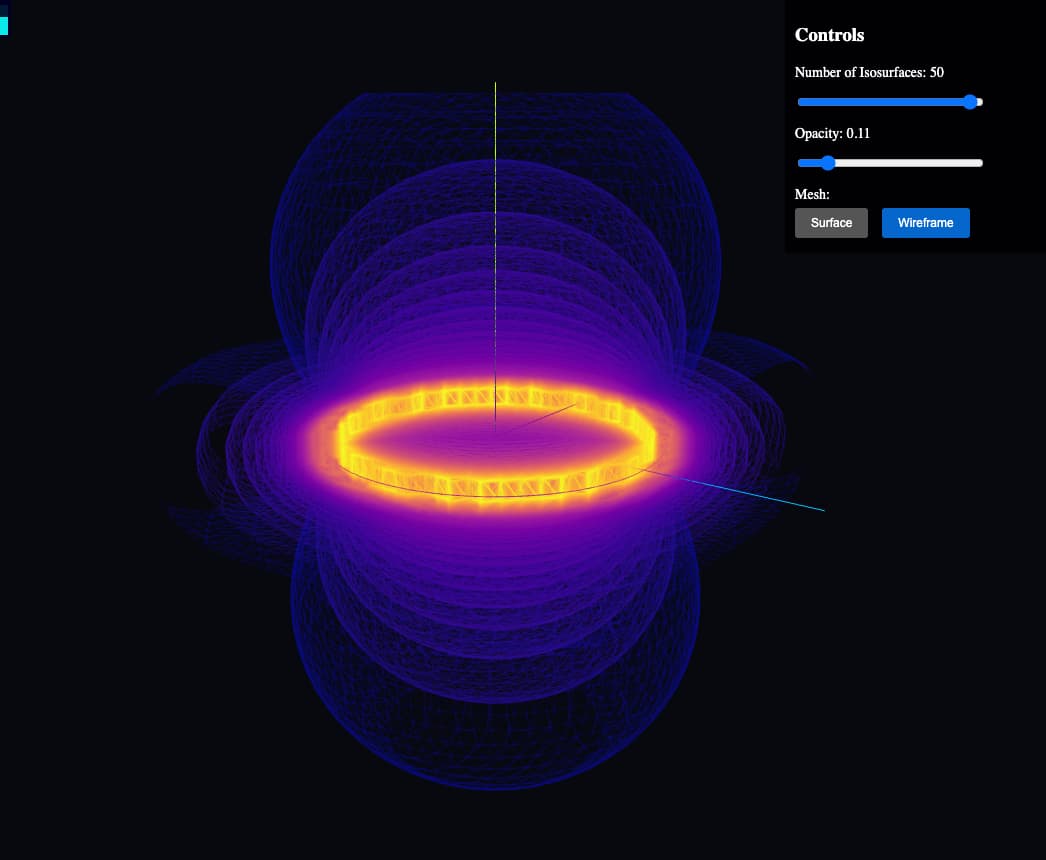Click the Controls panel heading
1046x860 pixels.
click(x=829, y=35)
